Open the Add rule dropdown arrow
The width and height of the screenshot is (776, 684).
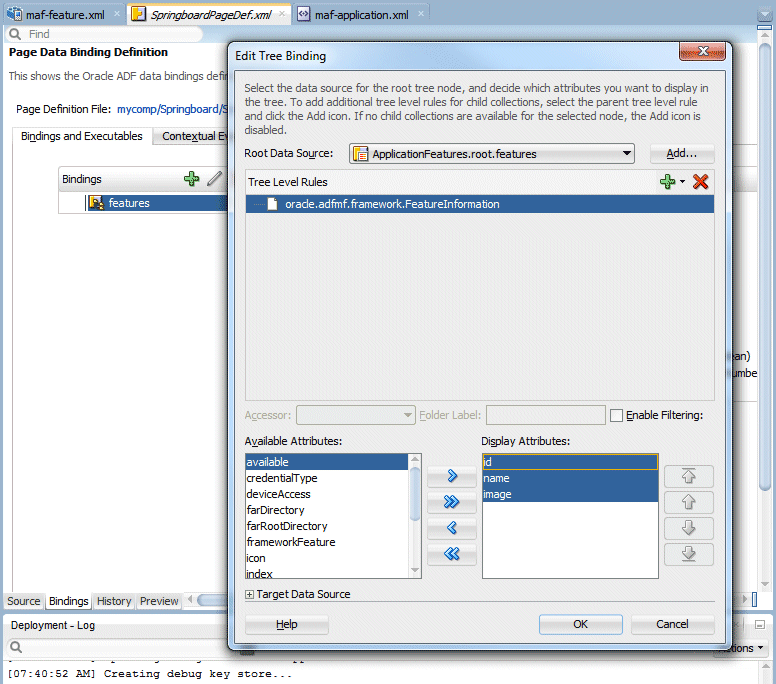click(682, 182)
